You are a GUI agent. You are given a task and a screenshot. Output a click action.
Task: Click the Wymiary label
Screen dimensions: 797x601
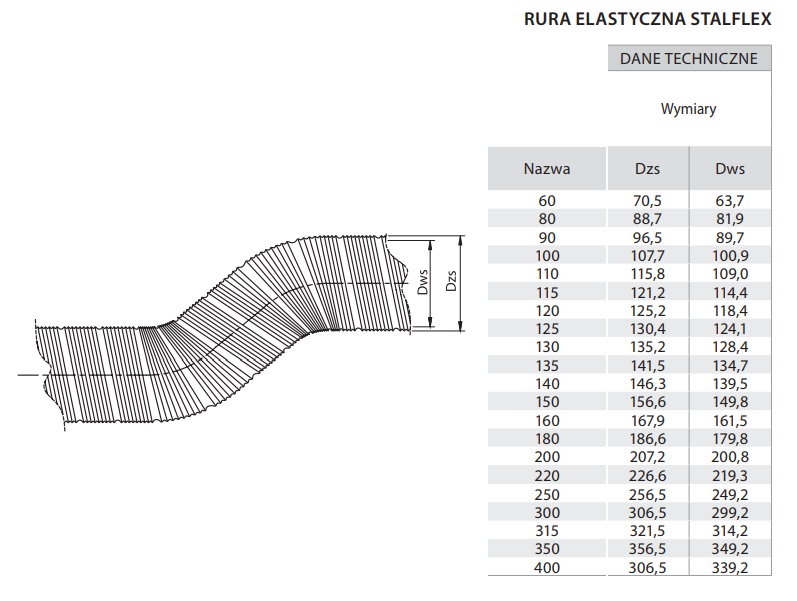tap(689, 109)
